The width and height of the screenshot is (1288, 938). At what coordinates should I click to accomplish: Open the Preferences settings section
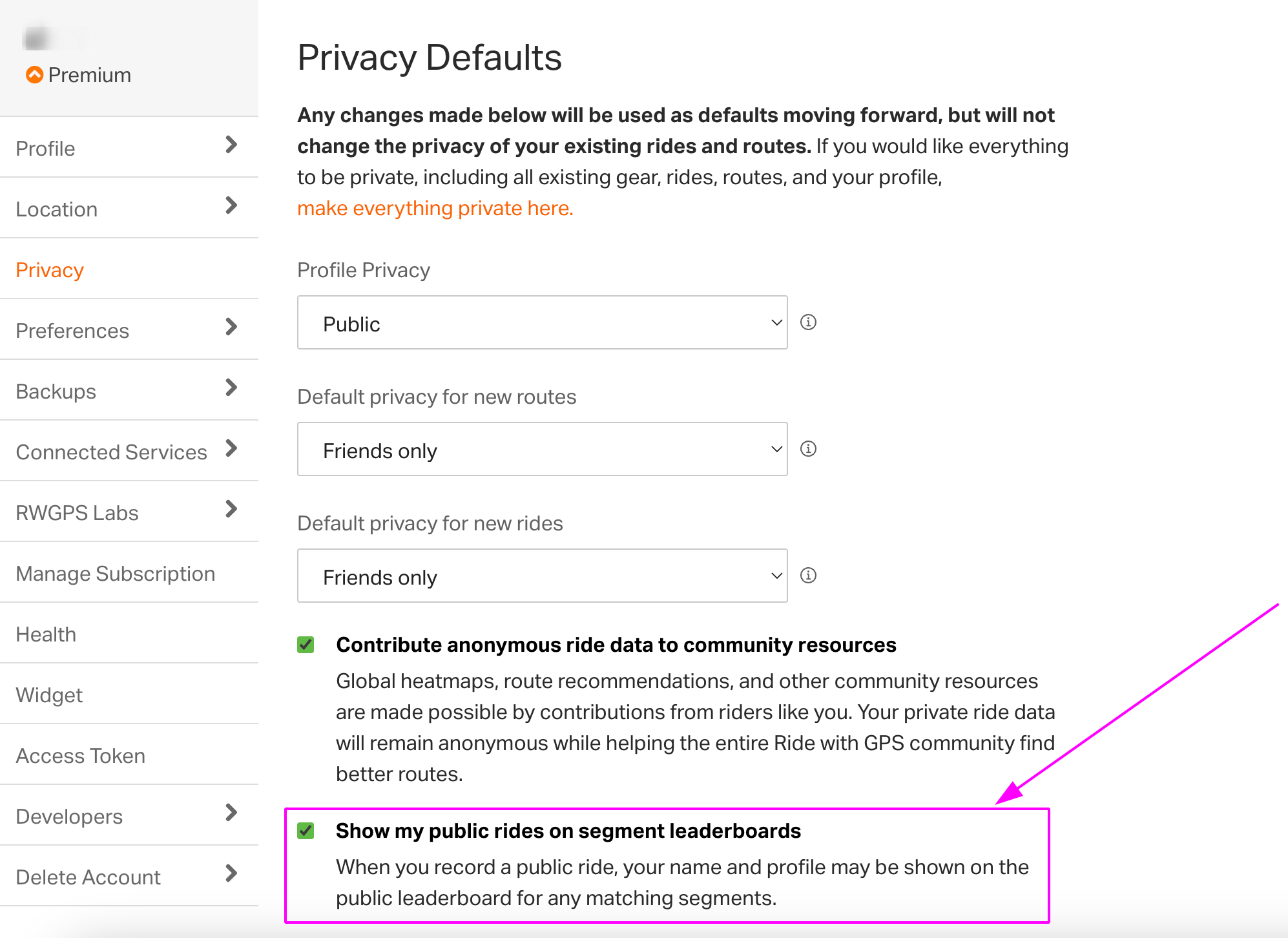coord(72,331)
